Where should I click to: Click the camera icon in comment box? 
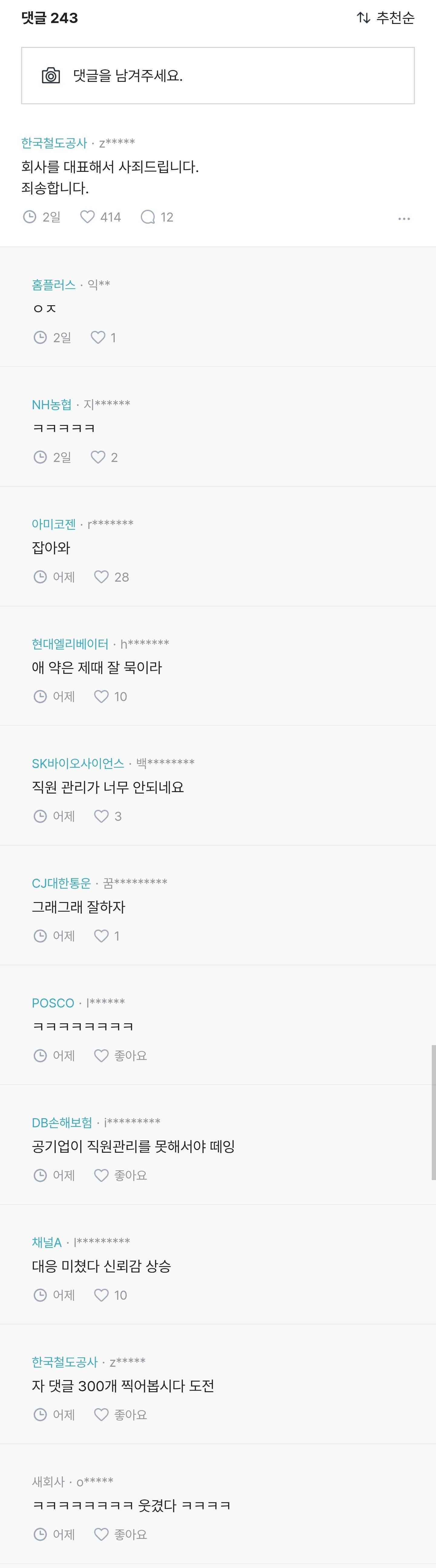pos(51,75)
